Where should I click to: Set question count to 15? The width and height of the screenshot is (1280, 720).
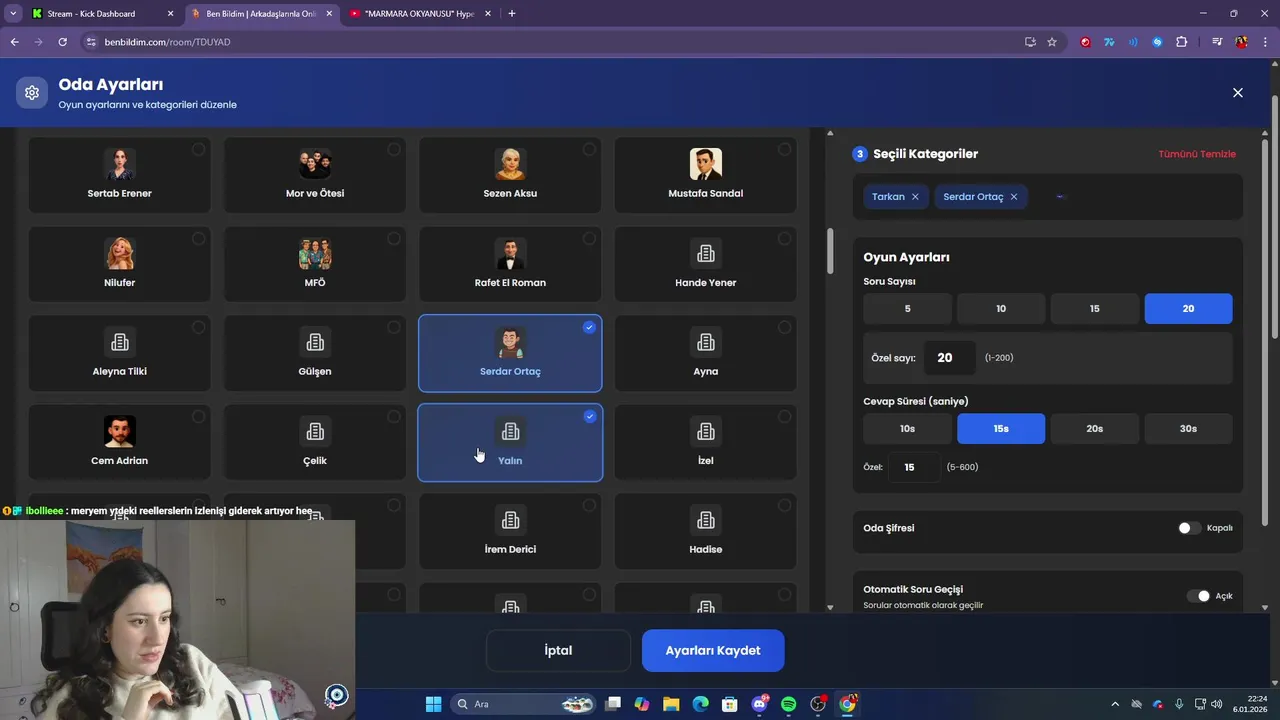click(1094, 309)
